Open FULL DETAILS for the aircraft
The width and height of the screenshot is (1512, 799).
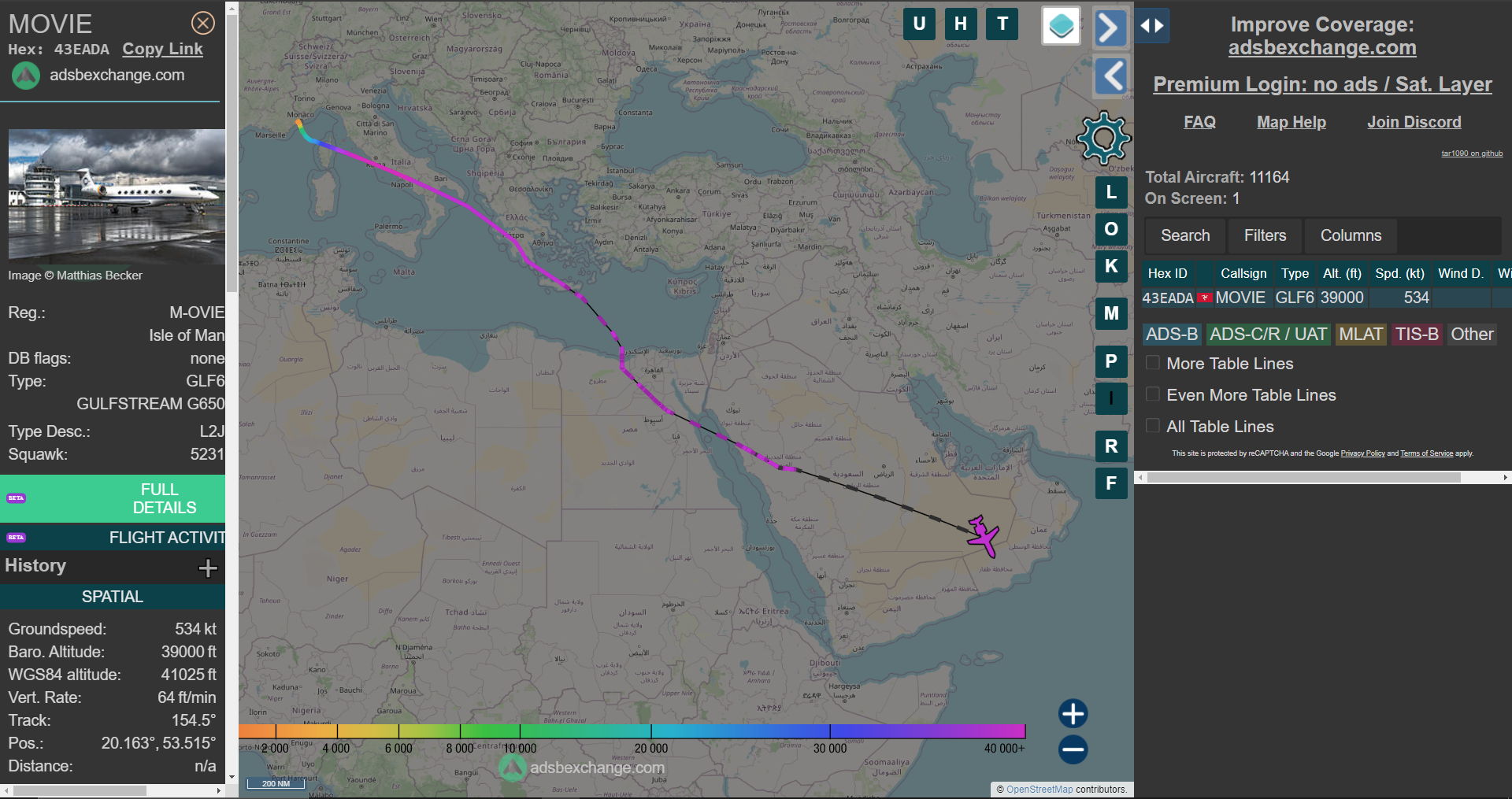click(x=113, y=498)
